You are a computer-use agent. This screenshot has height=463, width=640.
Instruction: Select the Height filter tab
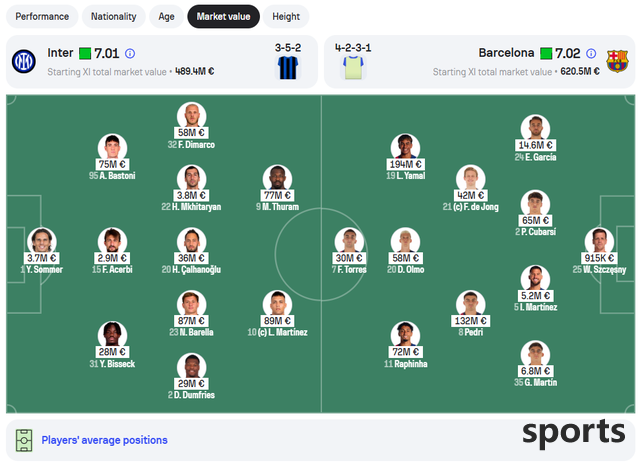pos(286,17)
